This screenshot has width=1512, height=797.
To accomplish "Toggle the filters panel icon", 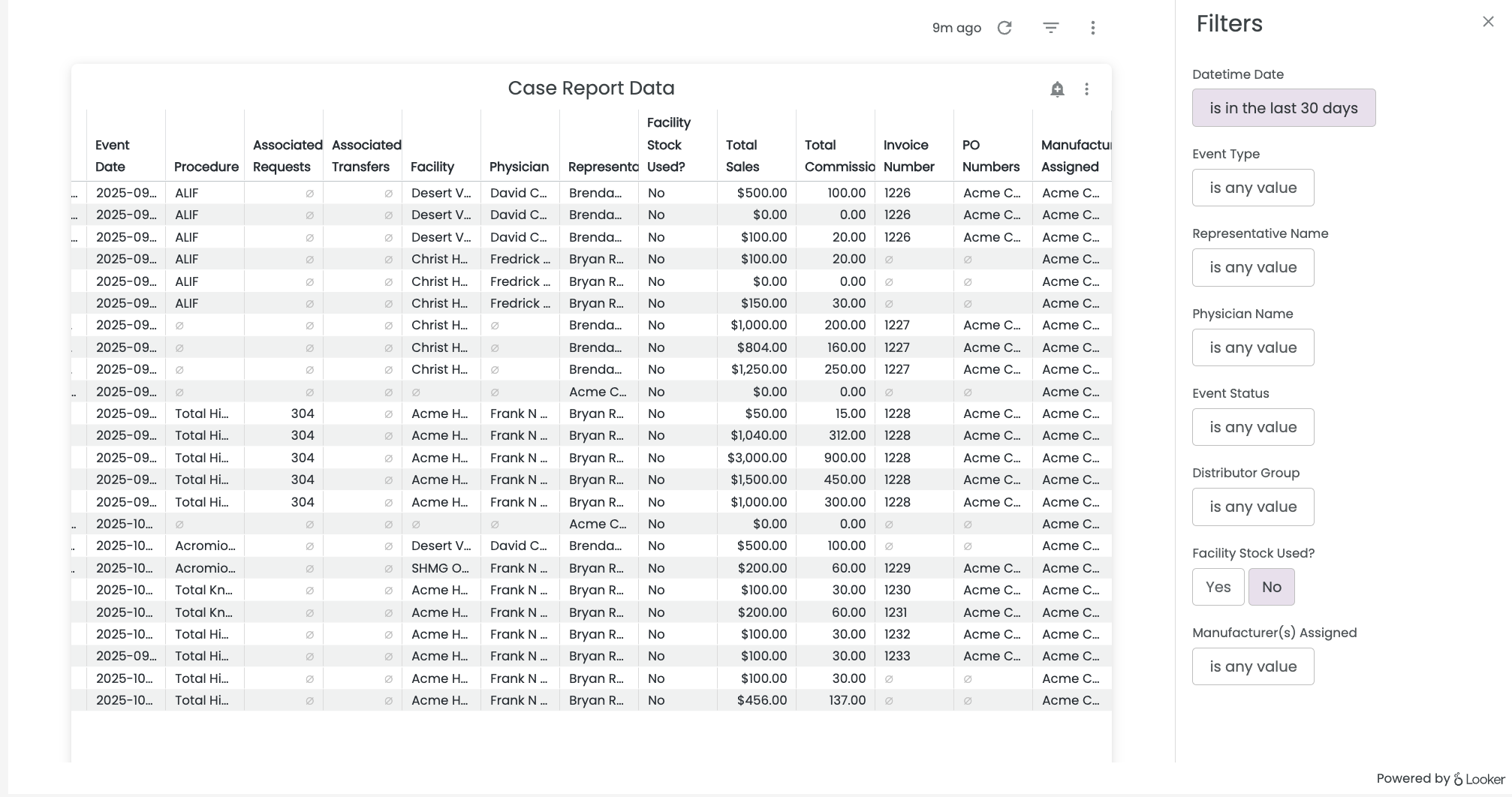I will click(1050, 28).
